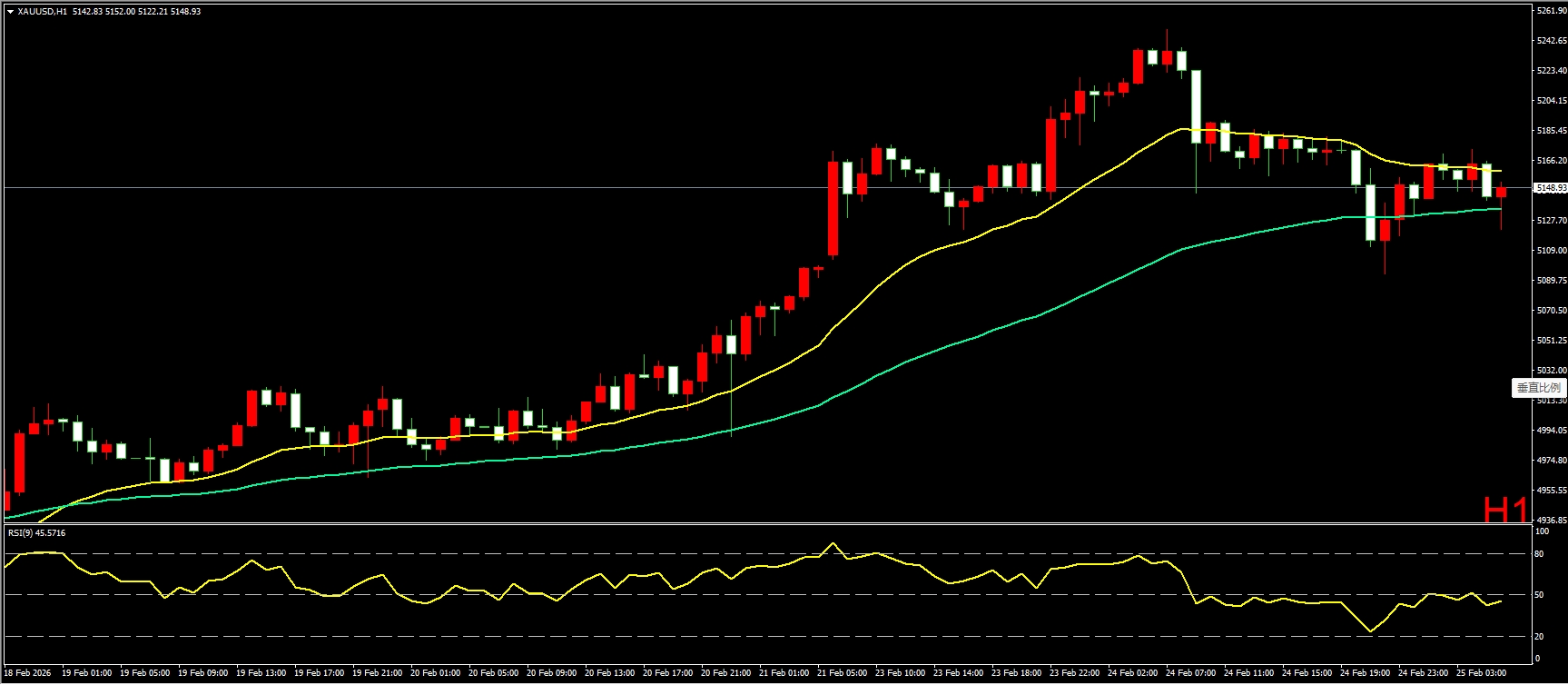The image size is (1568, 685).
Task: Click the current price tag 5148.93
Action: [x=1550, y=188]
